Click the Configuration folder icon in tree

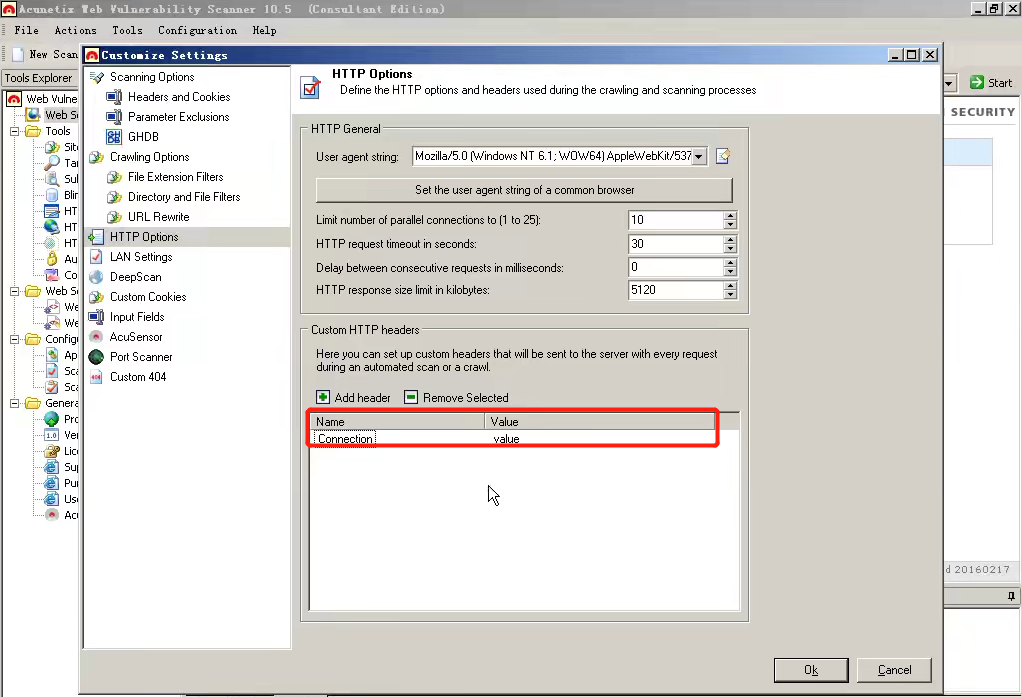coord(33,339)
